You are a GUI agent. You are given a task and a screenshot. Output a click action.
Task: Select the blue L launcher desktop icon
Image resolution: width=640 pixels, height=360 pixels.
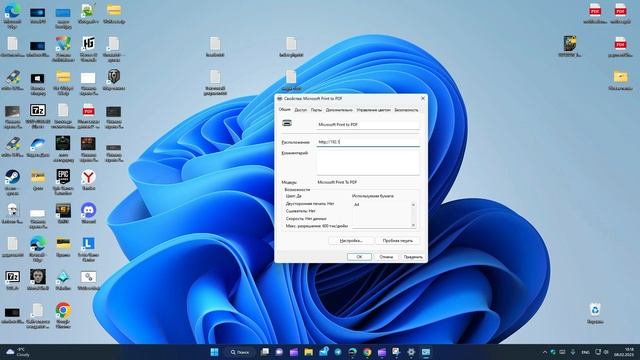point(88,249)
